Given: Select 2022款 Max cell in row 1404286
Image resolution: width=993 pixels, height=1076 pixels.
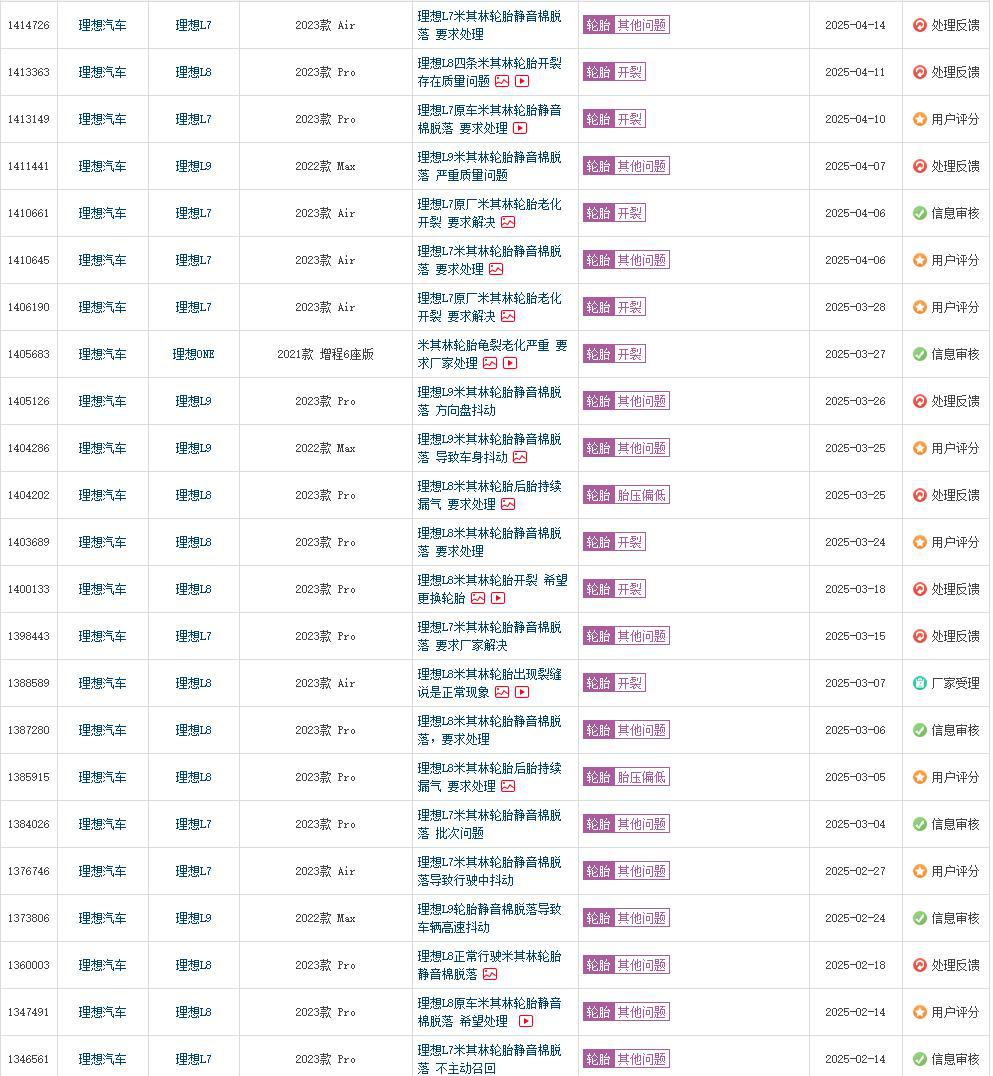Looking at the screenshot, I should click(x=325, y=448).
